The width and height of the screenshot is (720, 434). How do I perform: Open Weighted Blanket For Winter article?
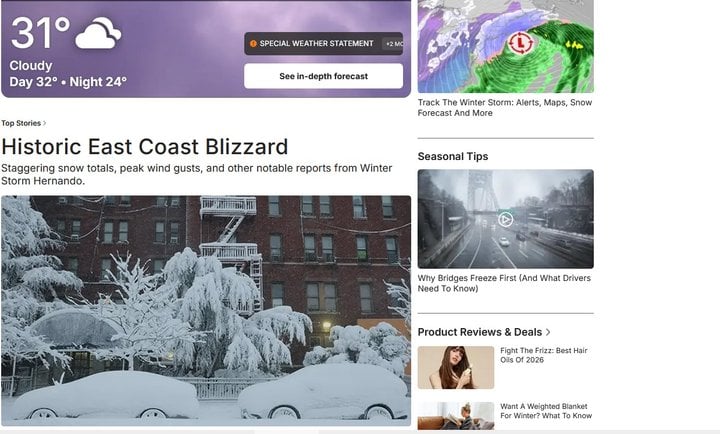546,411
